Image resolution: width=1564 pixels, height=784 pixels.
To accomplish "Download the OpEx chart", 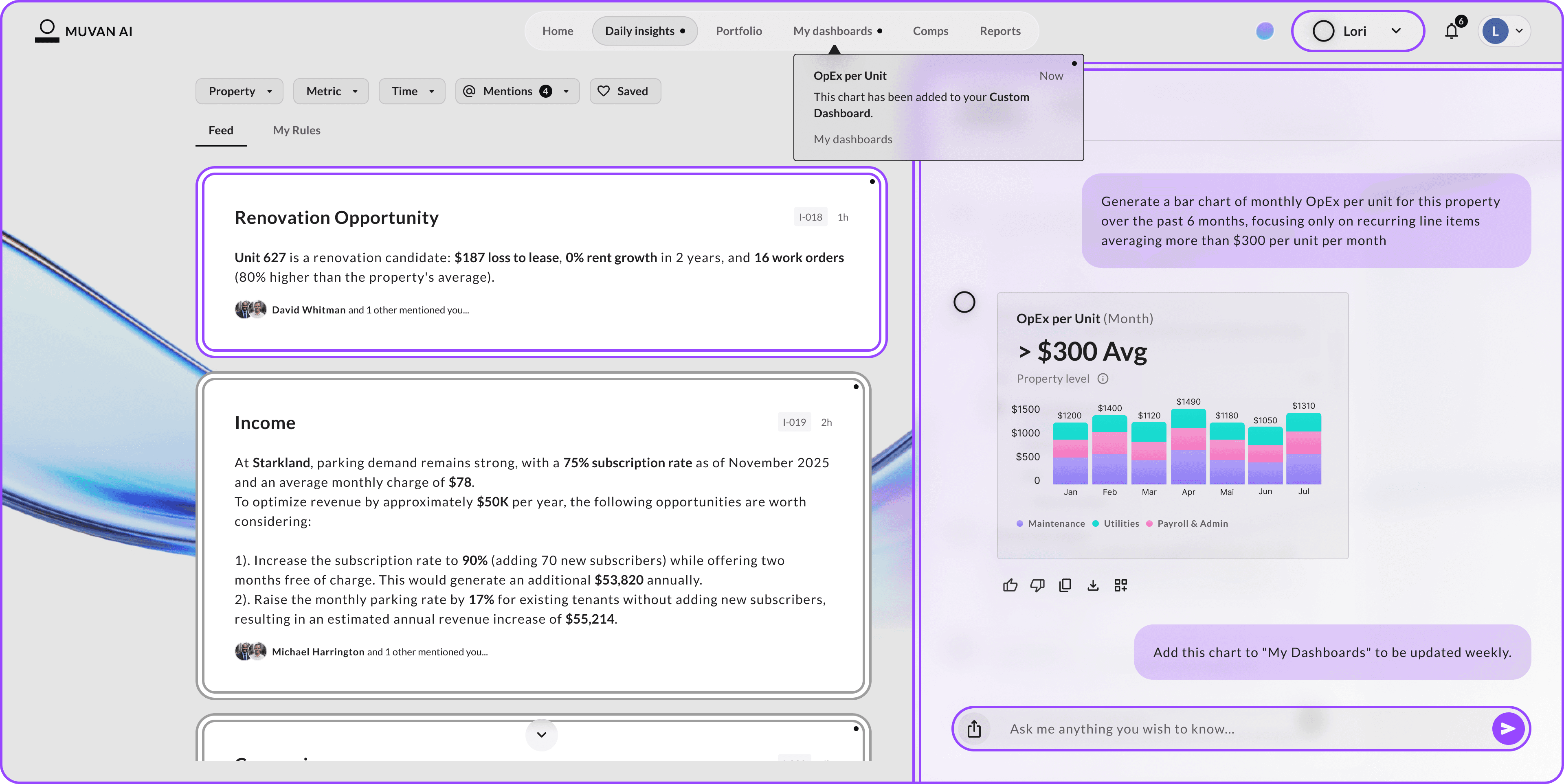I will click(1093, 585).
